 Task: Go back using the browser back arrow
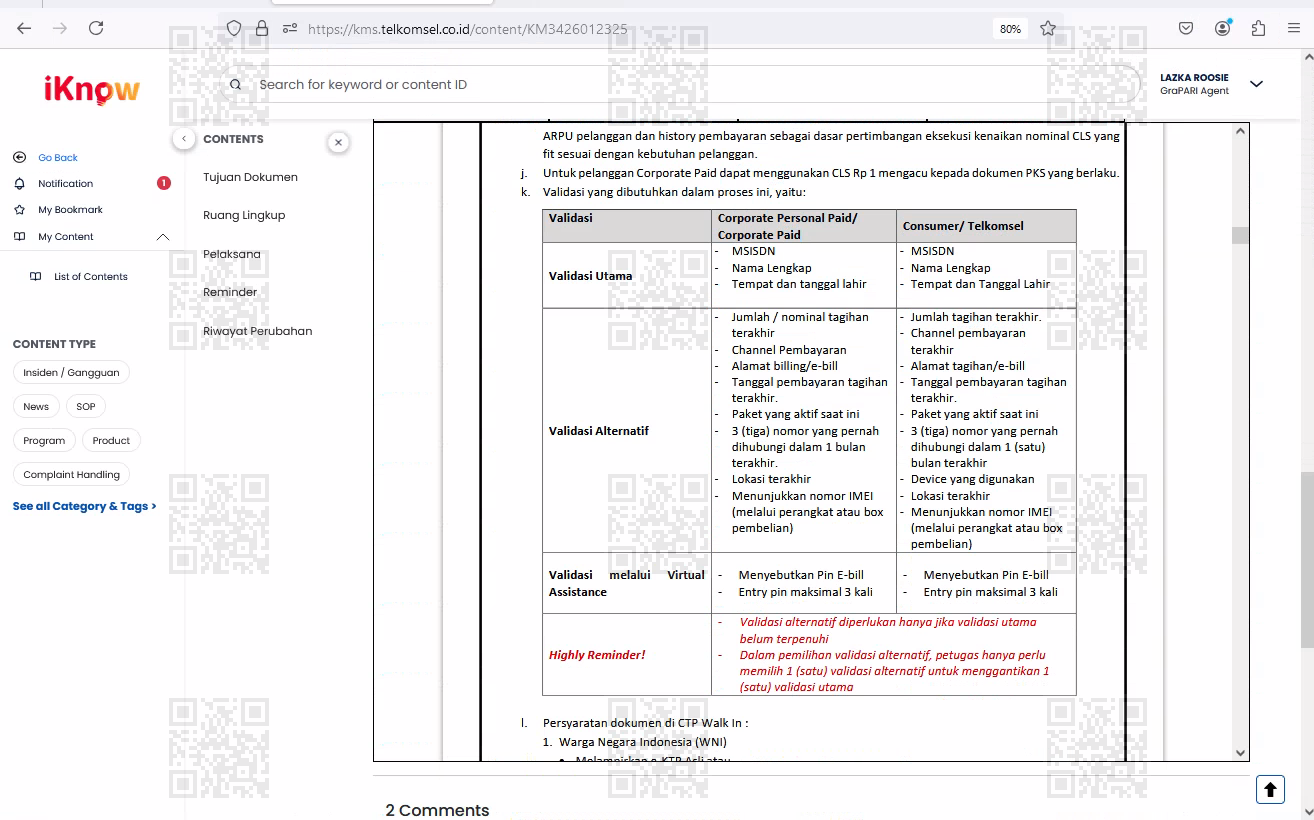[24, 28]
